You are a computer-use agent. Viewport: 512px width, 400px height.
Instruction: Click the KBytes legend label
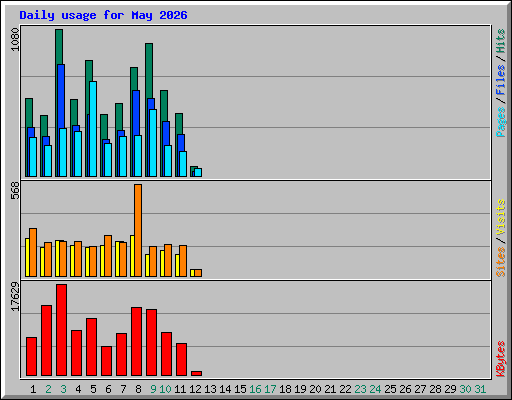pos(500,359)
